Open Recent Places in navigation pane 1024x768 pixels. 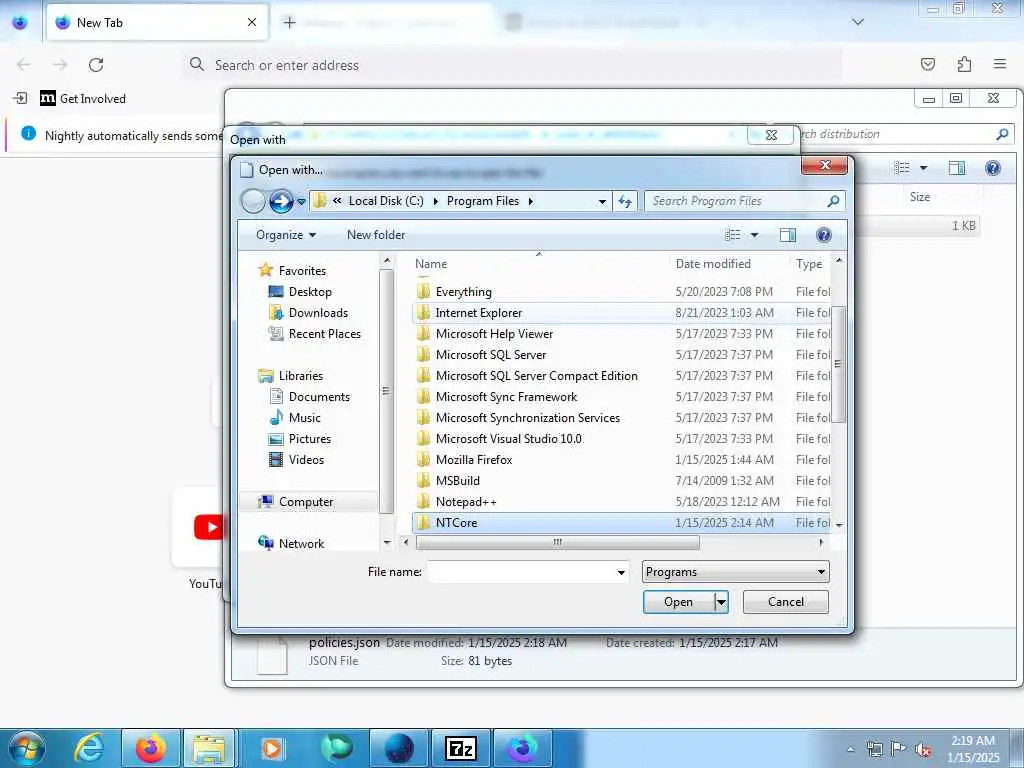325,334
